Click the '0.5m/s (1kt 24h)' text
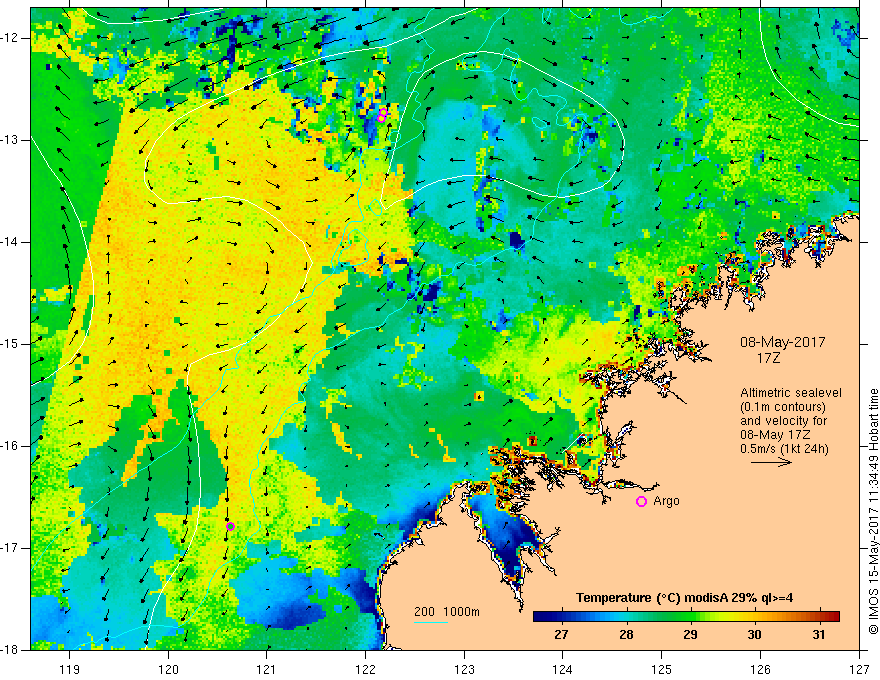The width and height of the screenshot is (880, 680). point(784,449)
